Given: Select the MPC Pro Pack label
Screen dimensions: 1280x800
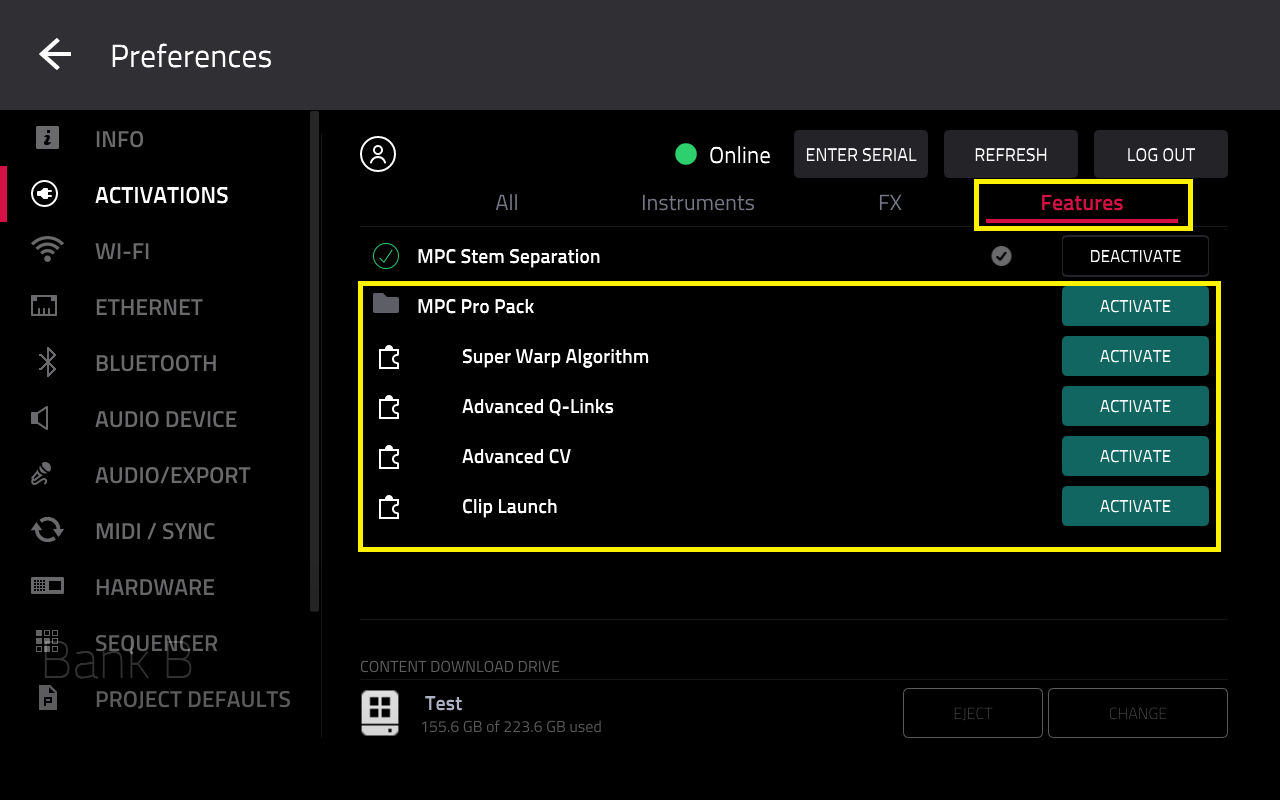Looking at the screenshot, I should pos(476,307).
